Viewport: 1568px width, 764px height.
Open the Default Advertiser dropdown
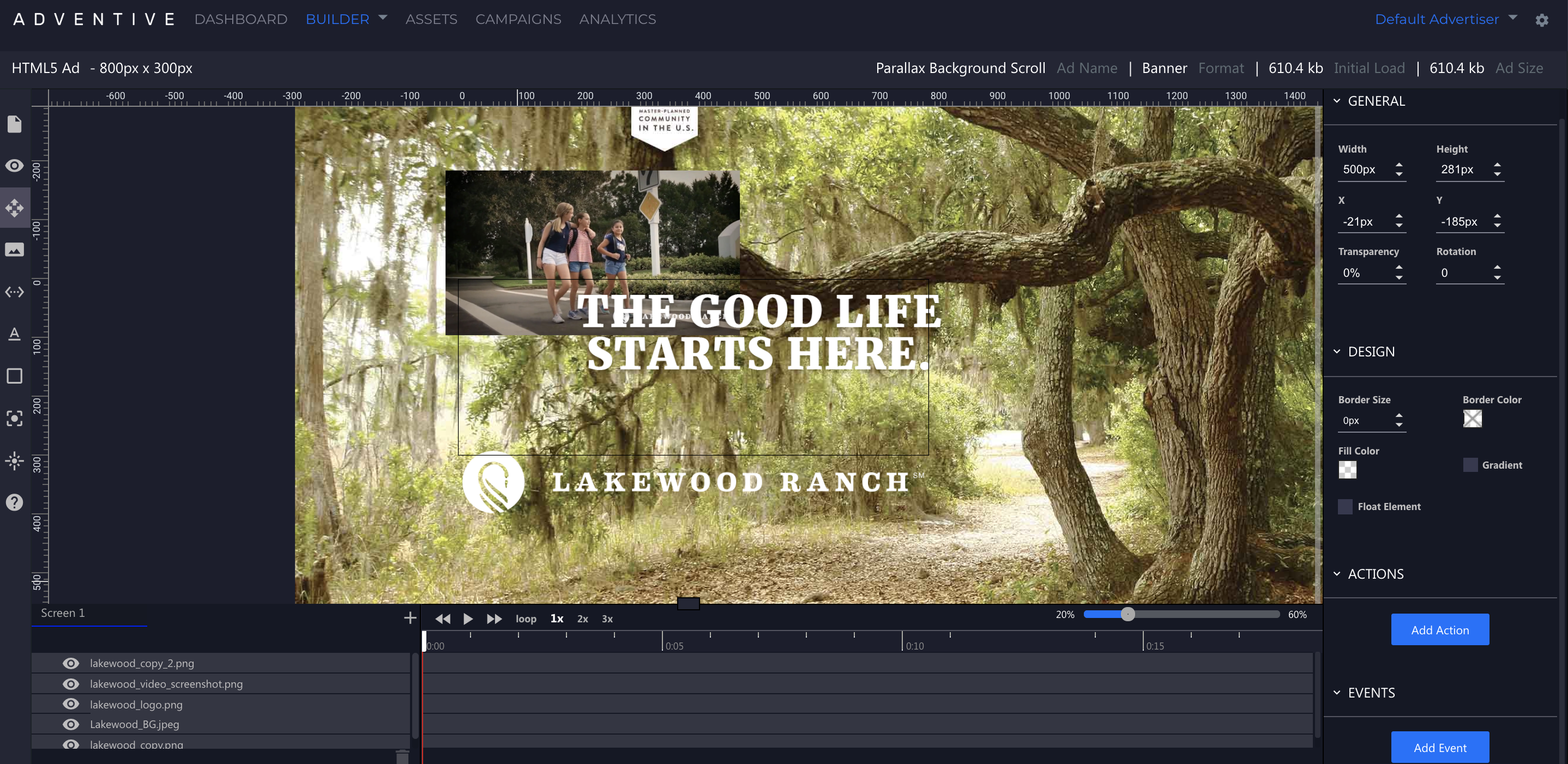click(1446, 19)
